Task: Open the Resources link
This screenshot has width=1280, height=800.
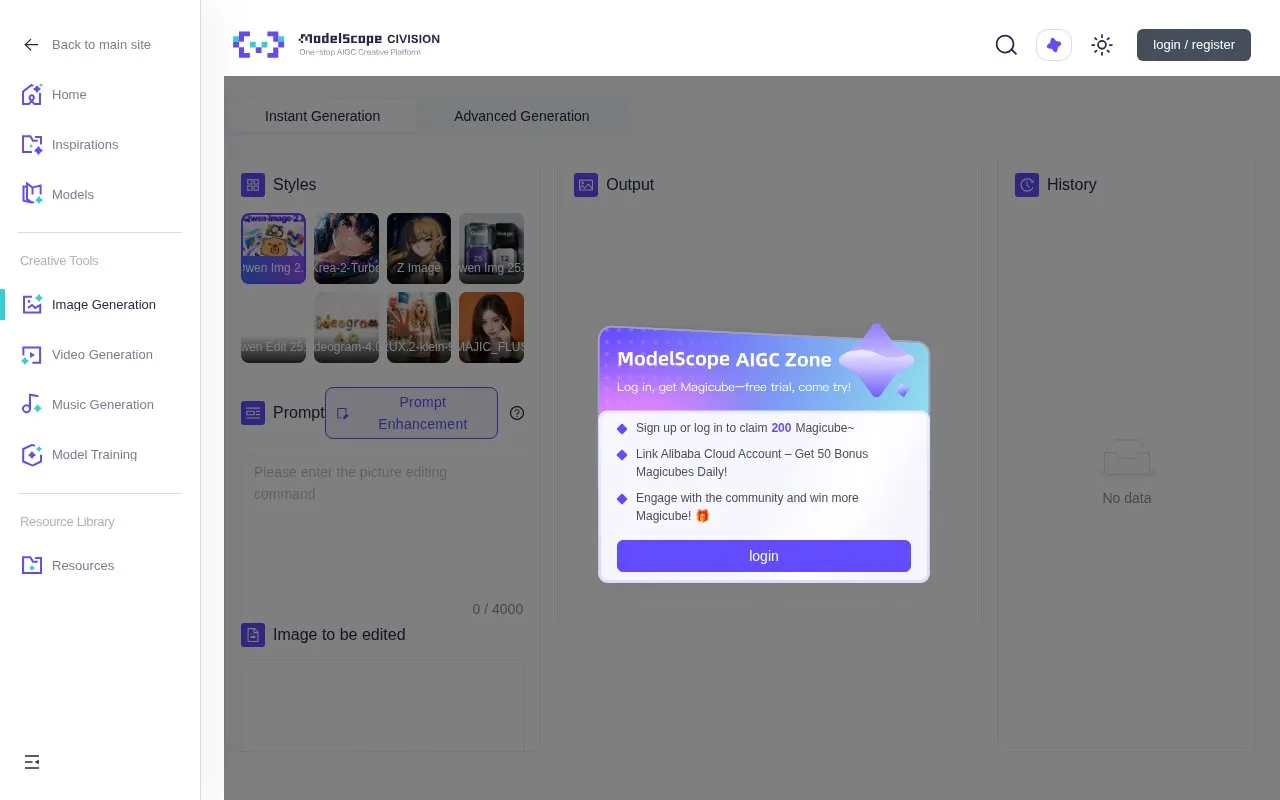Action: click(x=83, y=566)
